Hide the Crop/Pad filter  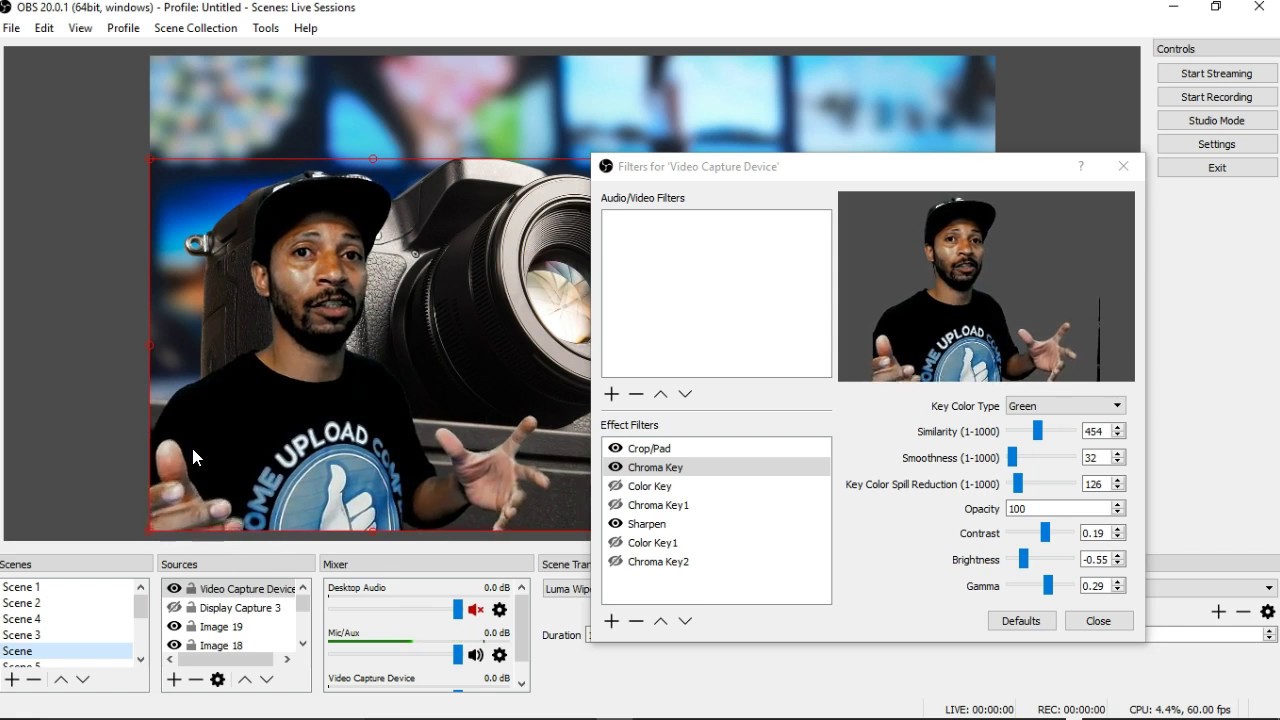pyautogui.click(x=616, y=448)
